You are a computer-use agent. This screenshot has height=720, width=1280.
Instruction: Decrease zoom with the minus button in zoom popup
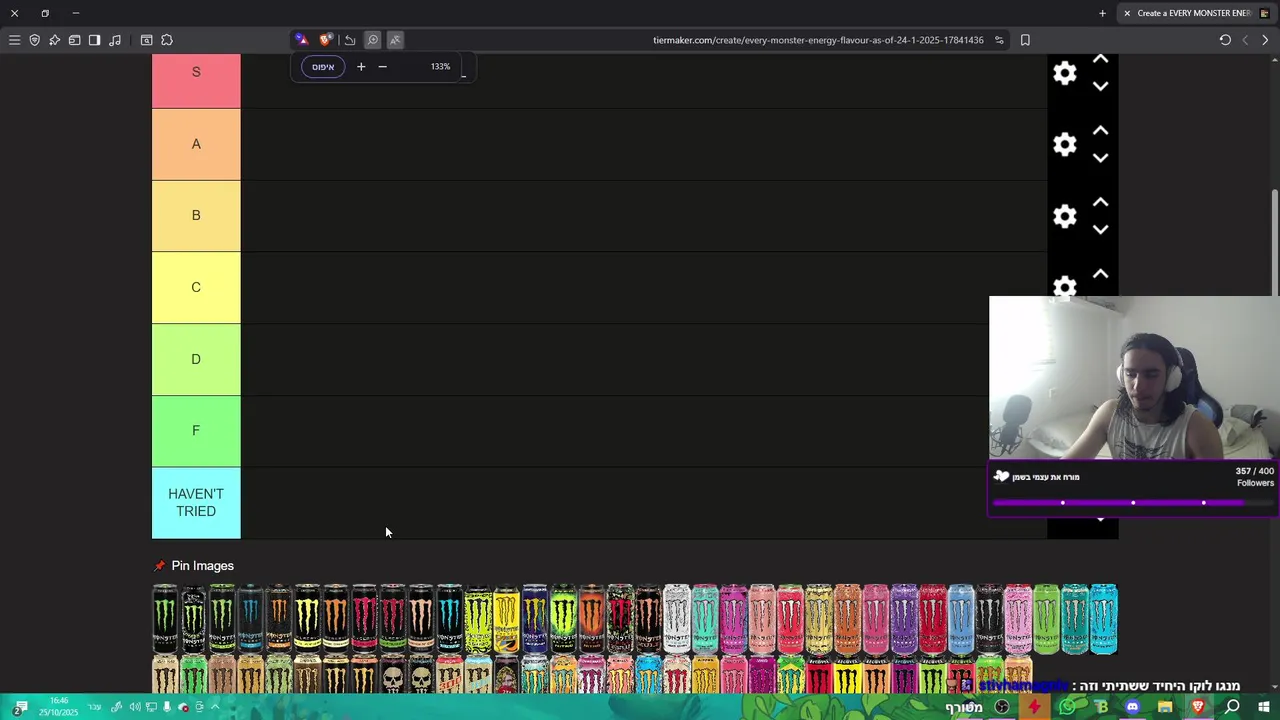382,67
